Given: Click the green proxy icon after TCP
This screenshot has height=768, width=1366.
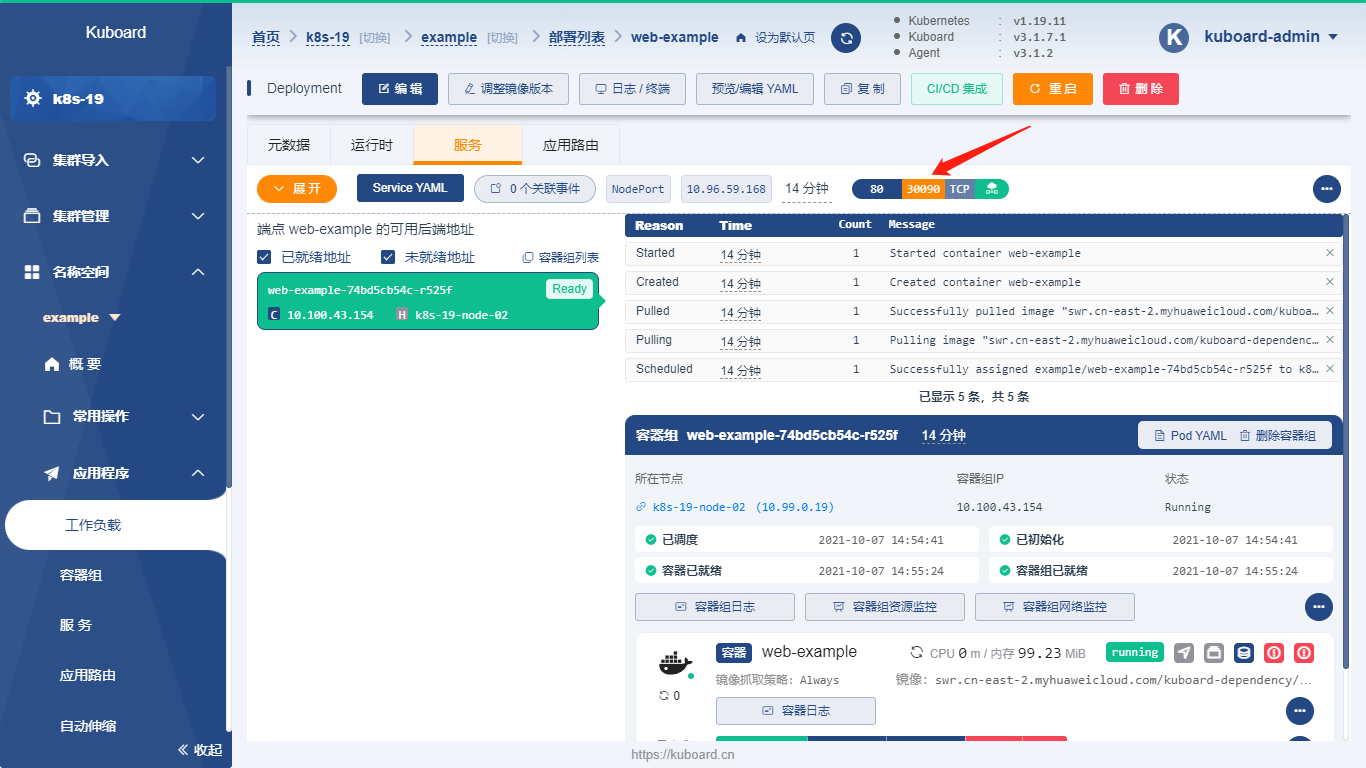Looking at the screenshot, I should coord(992,189).
